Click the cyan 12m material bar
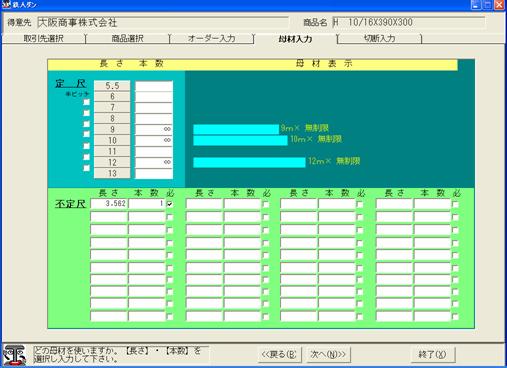The height and width of the screenshot is (368, 507). [x=249, y=162]
